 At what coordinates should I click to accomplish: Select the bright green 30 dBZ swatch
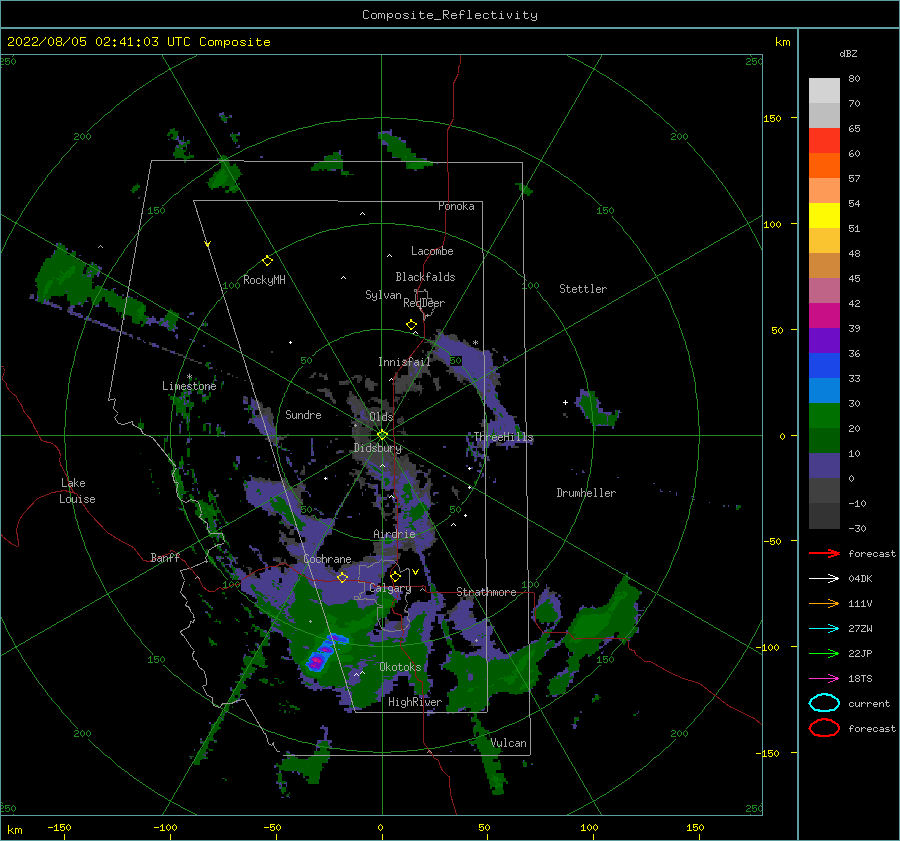point(824,416)
